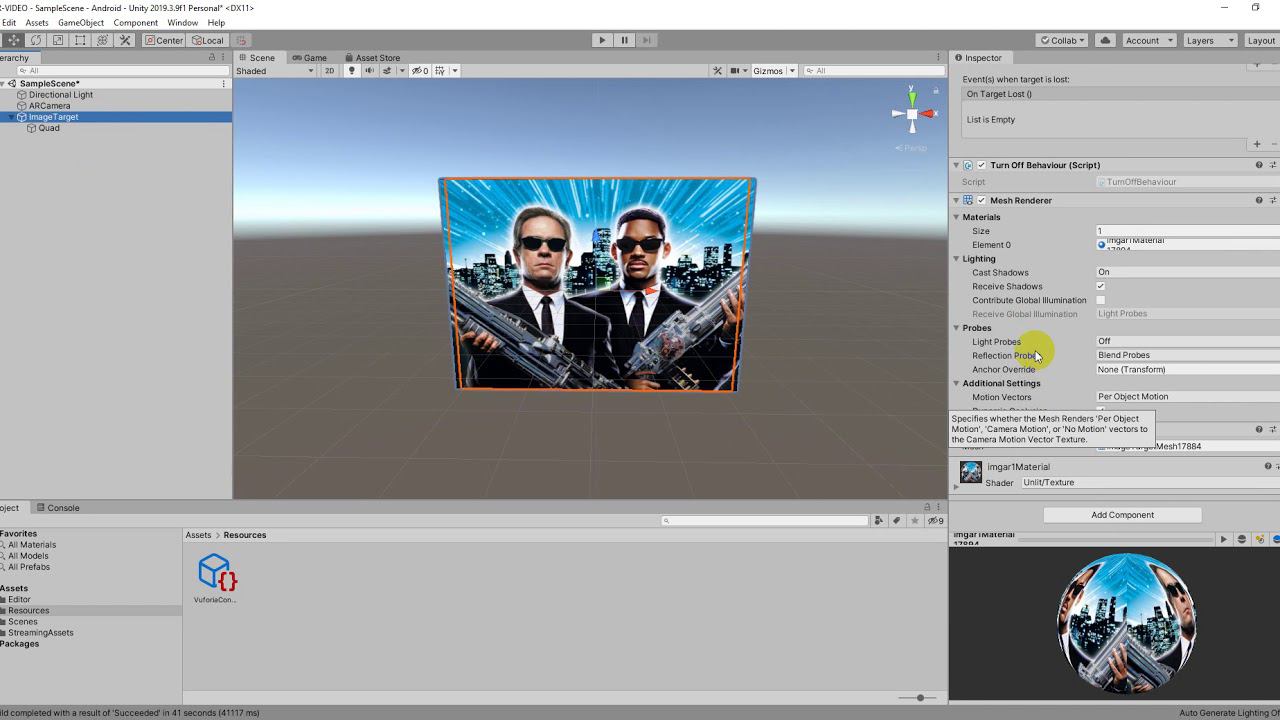
Task: Select the Move tool in toolbar
Action: pyautogui.click(x=14, y=40)
